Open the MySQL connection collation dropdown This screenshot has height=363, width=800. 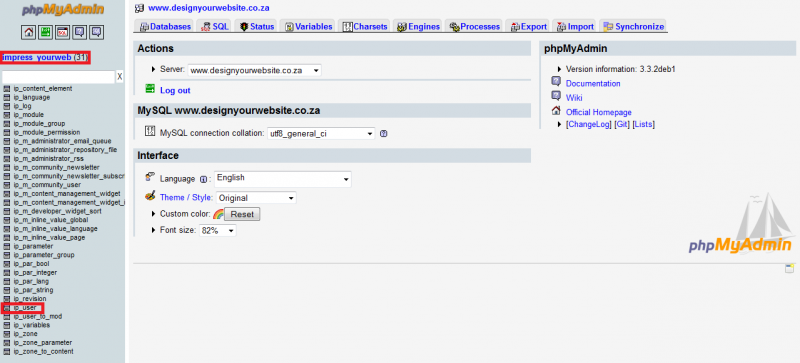pos(321,134)
